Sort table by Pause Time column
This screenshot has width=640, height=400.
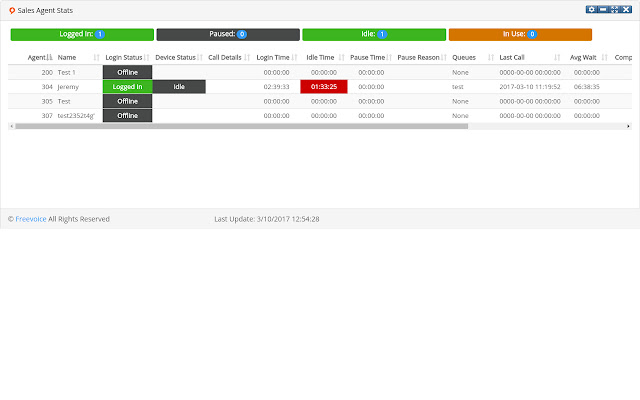coord(389,58)
